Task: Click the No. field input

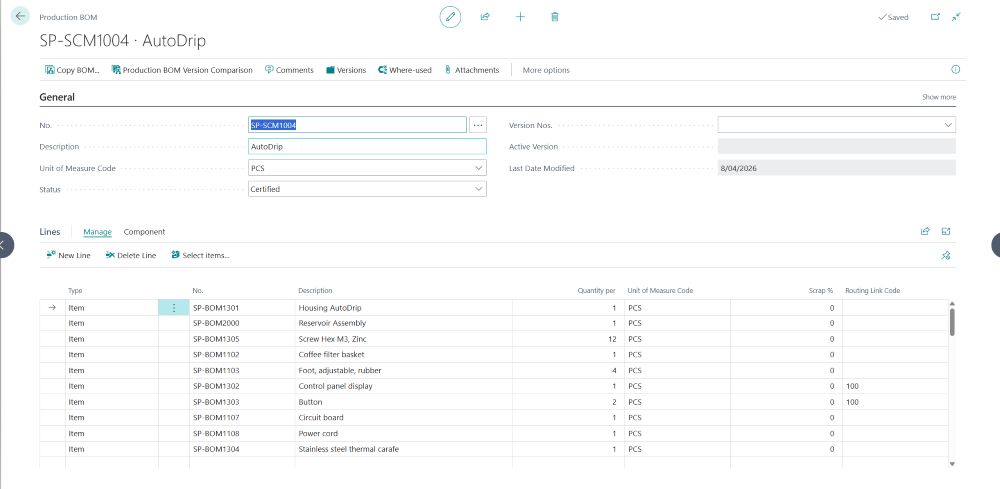Action: pos(357,125)
